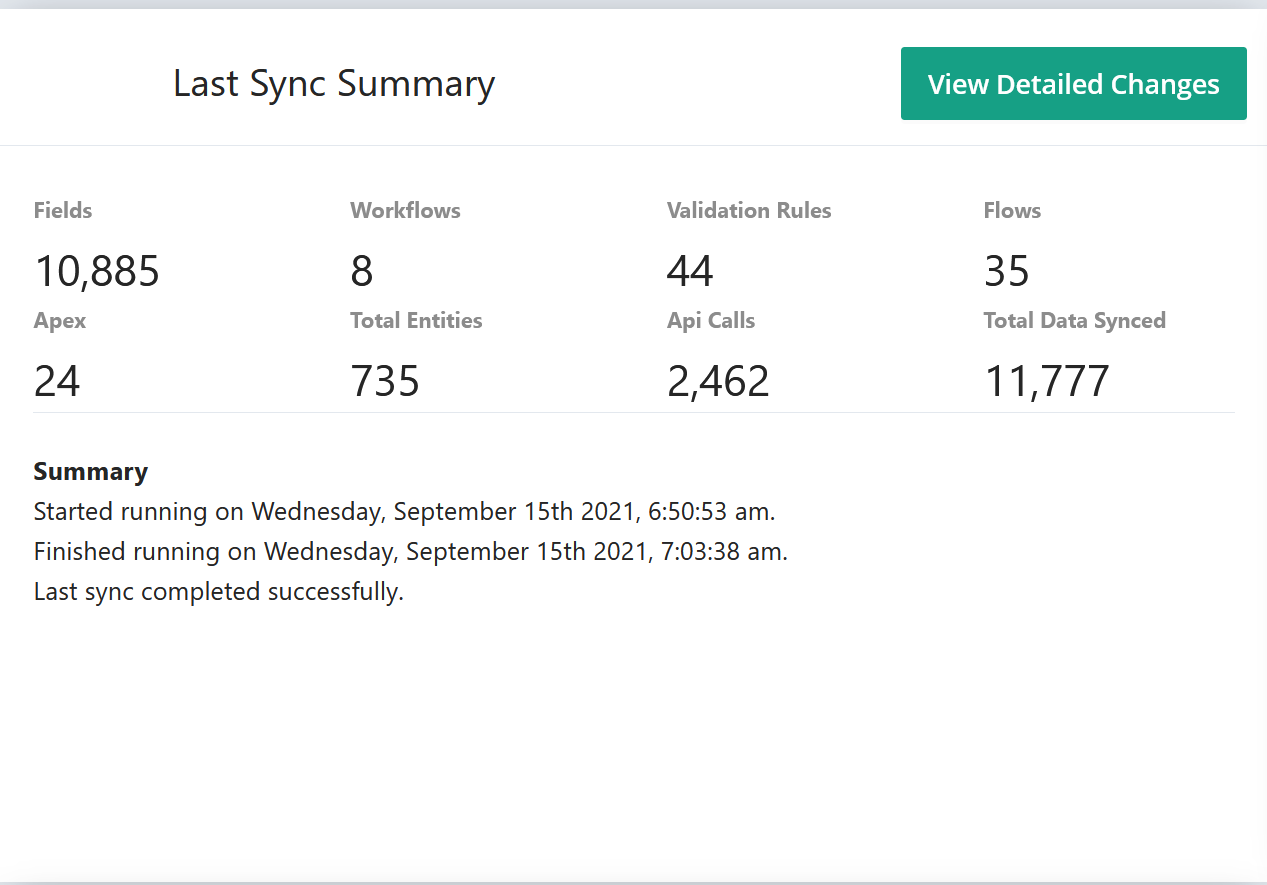
Task: Click the 735 total entities value
Action: click(x=385, y=381)
